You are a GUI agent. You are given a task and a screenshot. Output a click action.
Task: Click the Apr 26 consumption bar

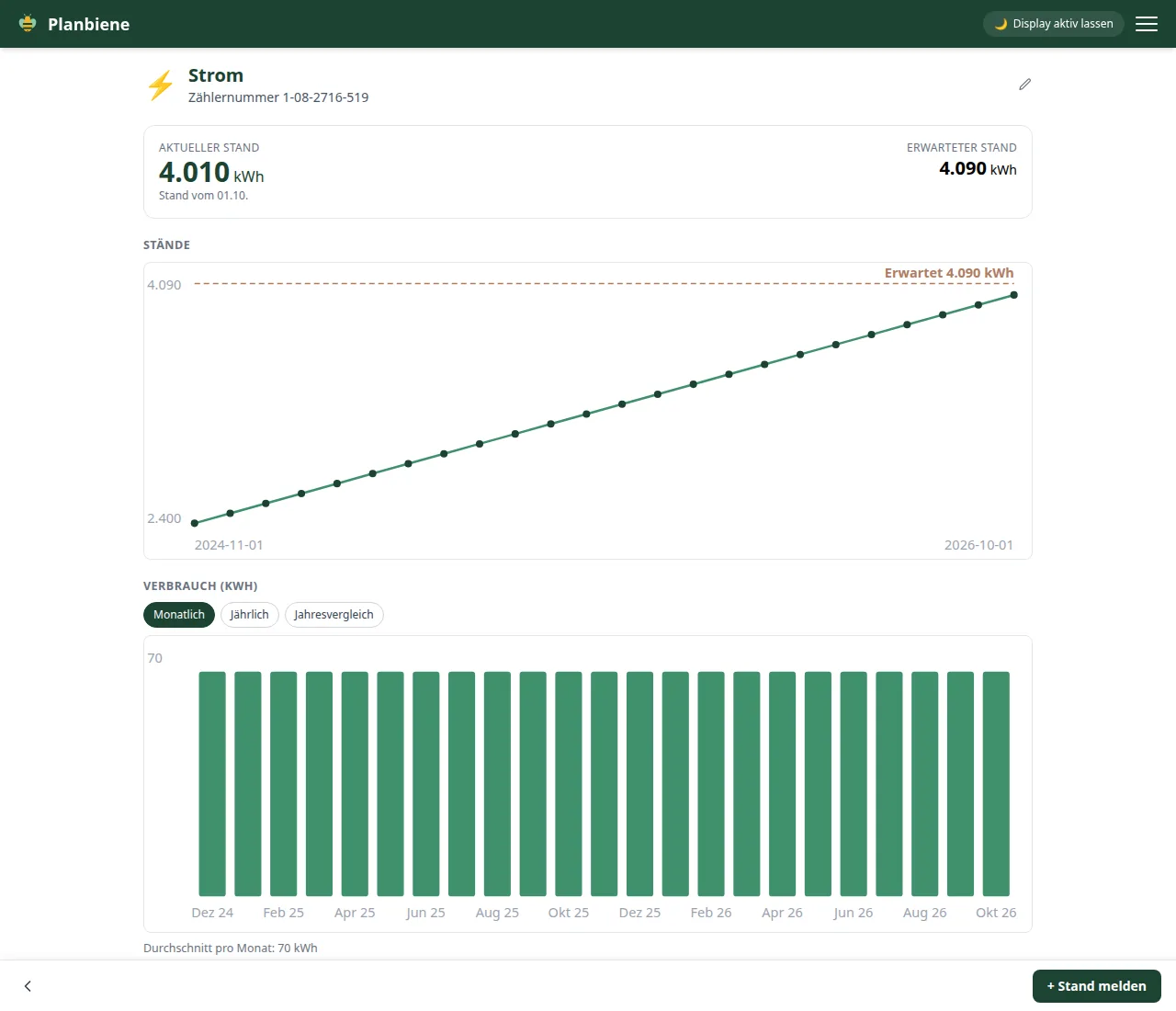782,784
